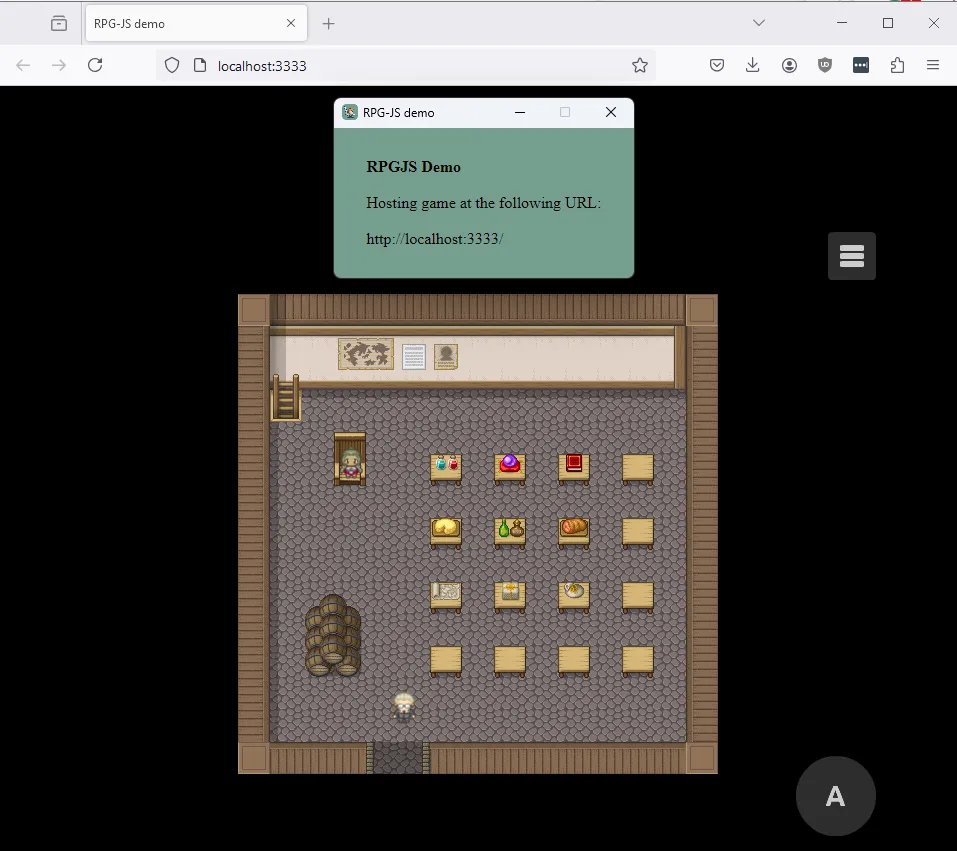
Task: Close the small RPG-JS demo window
Action: (x=611, y=112)
